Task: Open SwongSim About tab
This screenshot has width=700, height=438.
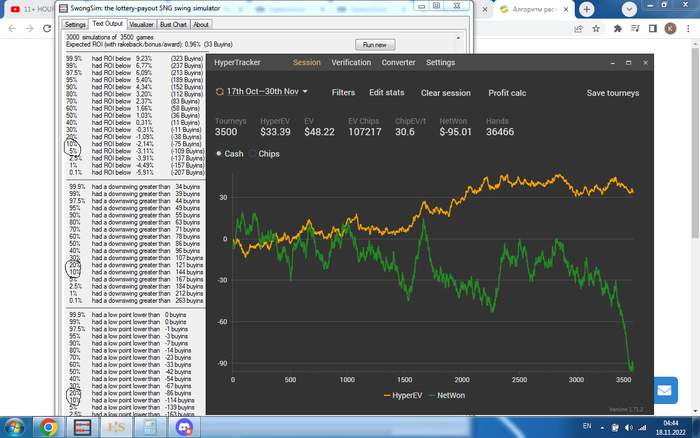Action: tap(201, 25)
